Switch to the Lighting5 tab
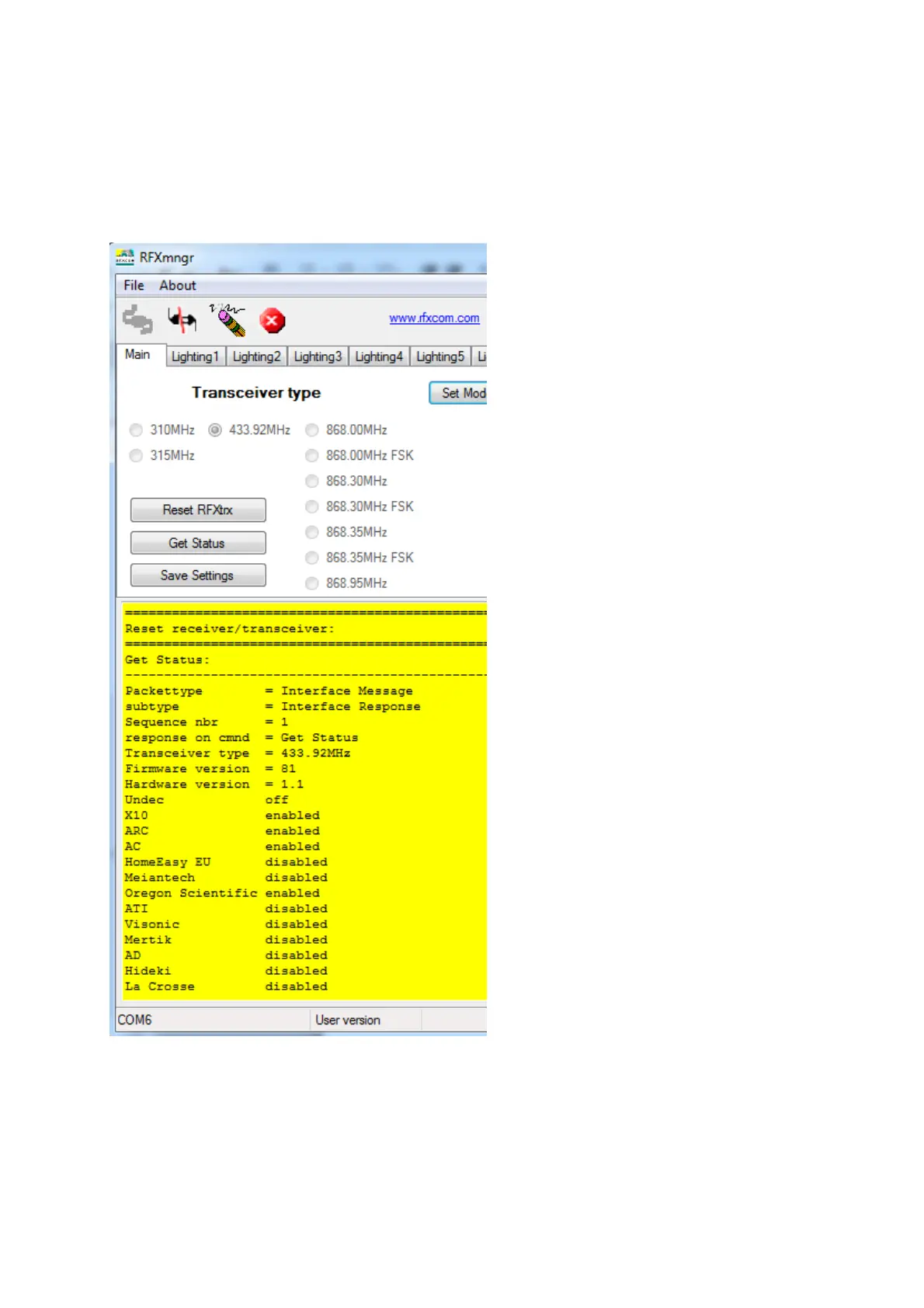Viewport: 924px width, 1308px height. pos(440,357)
